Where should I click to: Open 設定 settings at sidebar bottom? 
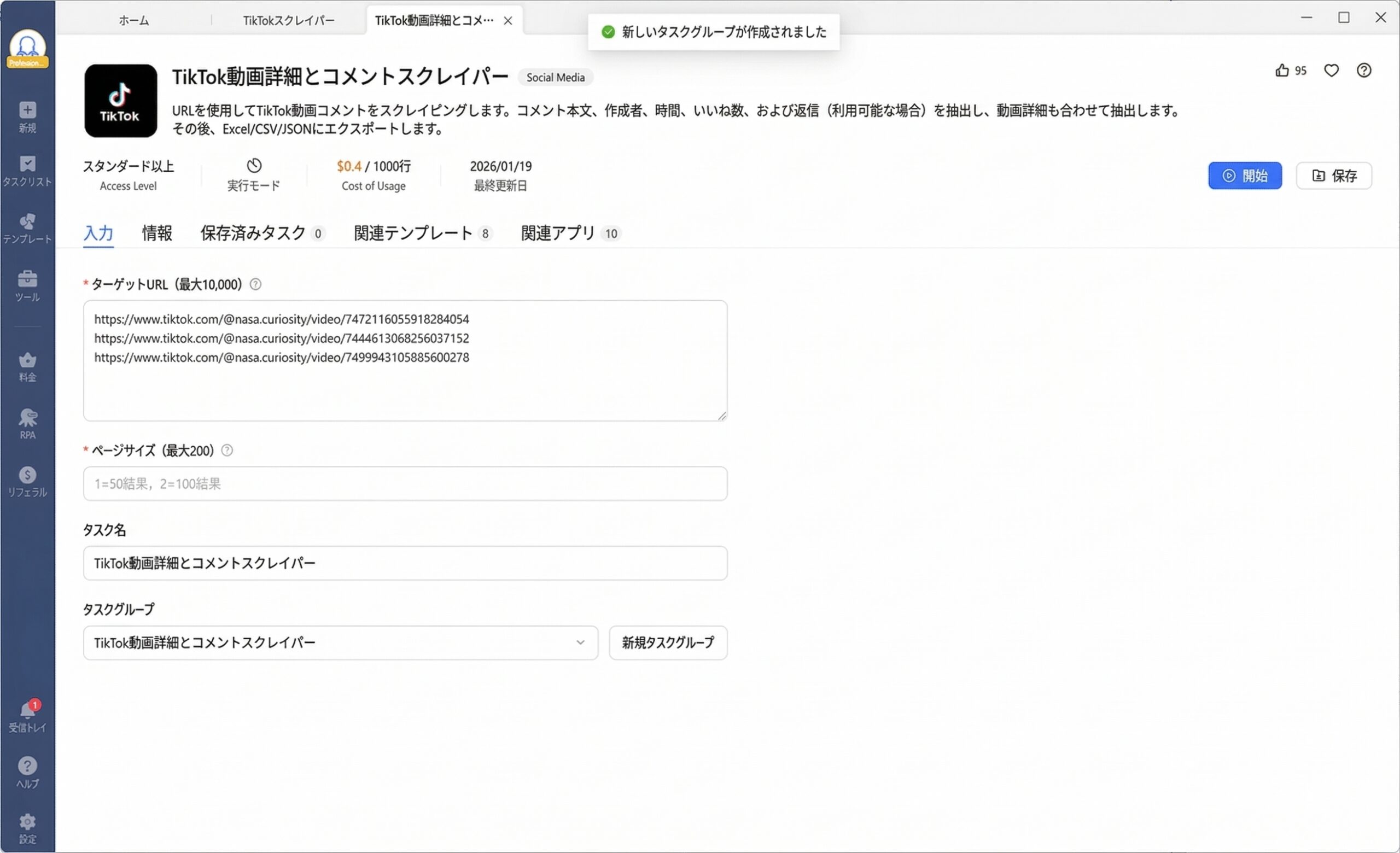(27, 826)
